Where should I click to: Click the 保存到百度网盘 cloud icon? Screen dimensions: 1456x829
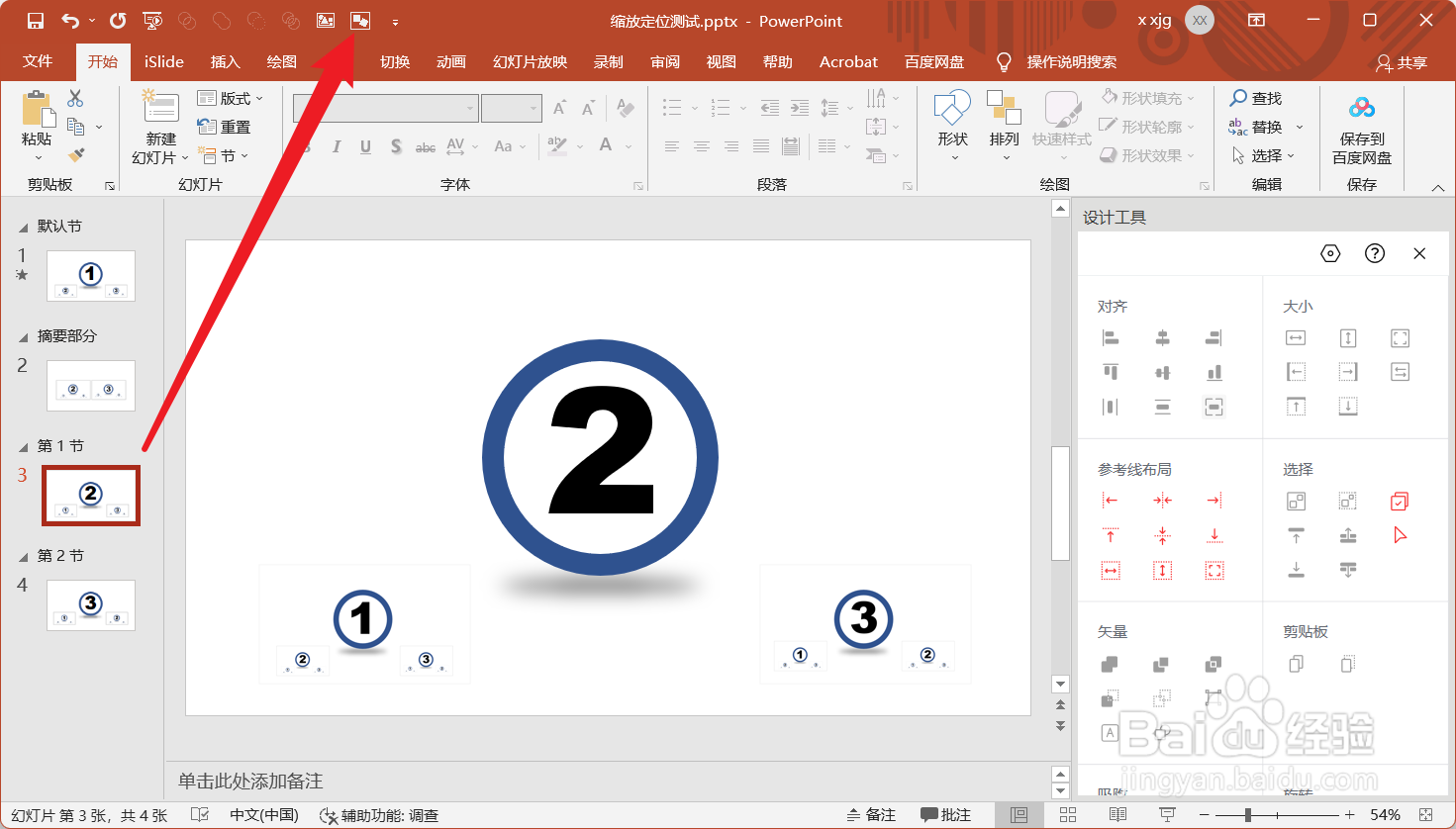pos(1362,107)
